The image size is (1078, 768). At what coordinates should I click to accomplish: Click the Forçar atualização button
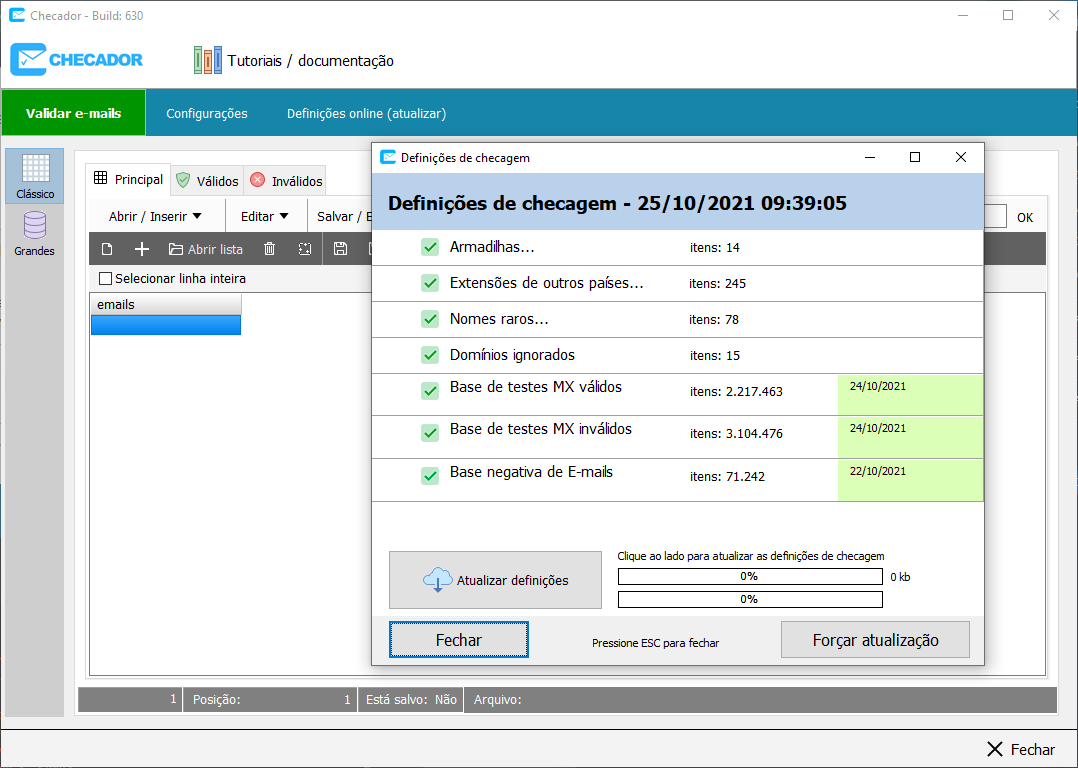point(875,639)
